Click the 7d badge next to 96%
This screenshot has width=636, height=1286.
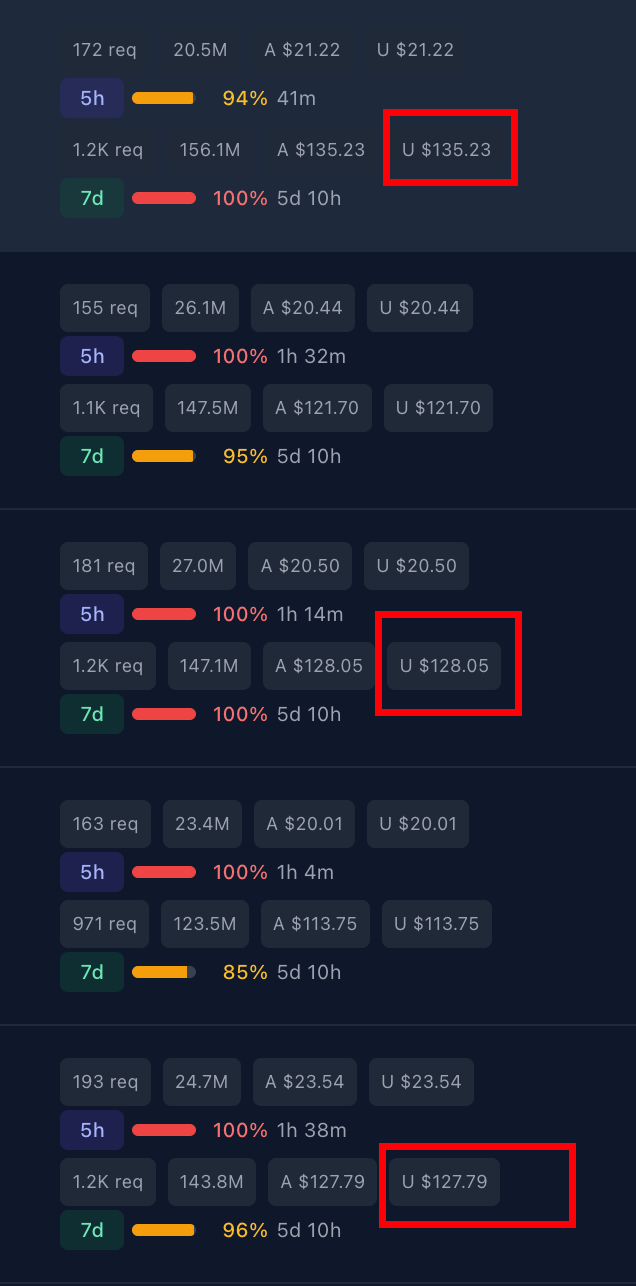click(92, 1230)
